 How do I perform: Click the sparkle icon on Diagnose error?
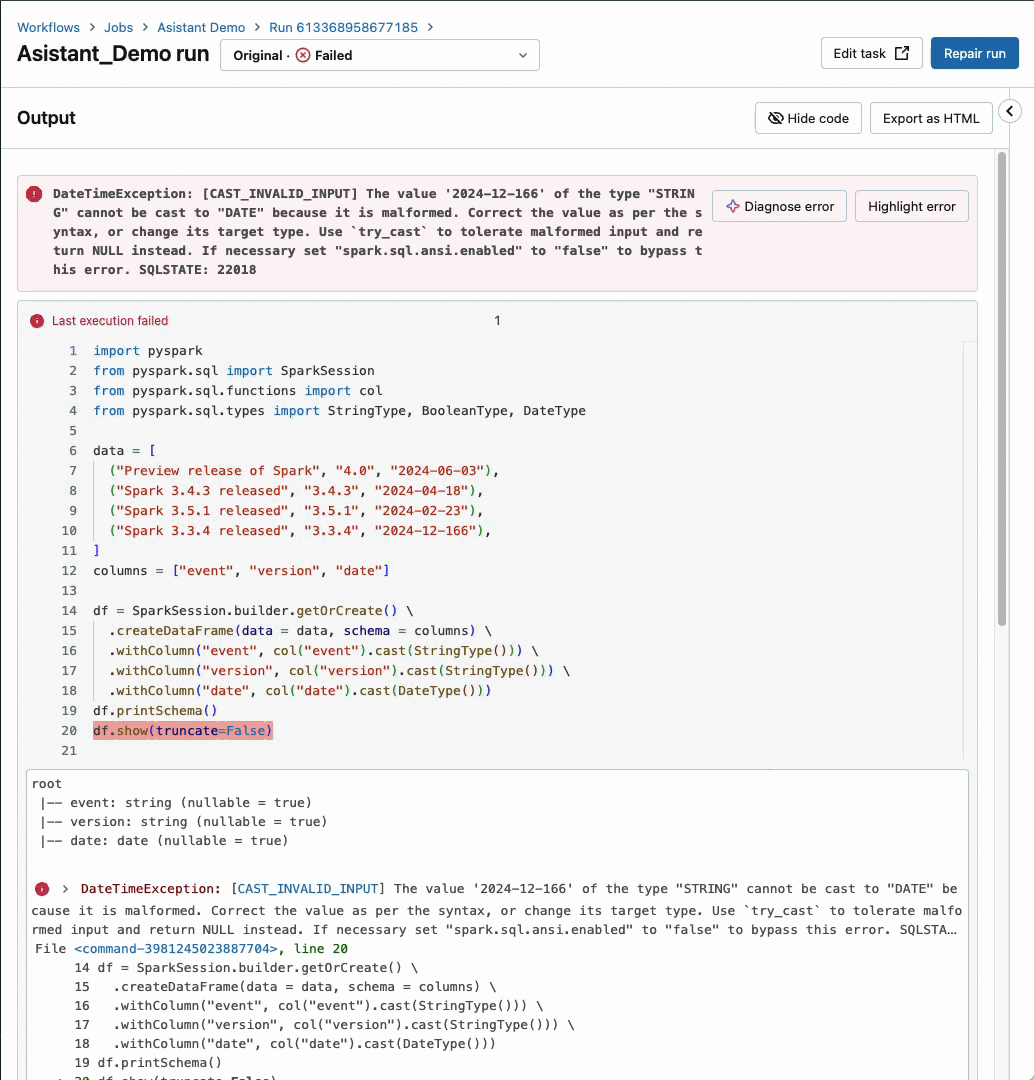tap(732, 206)
